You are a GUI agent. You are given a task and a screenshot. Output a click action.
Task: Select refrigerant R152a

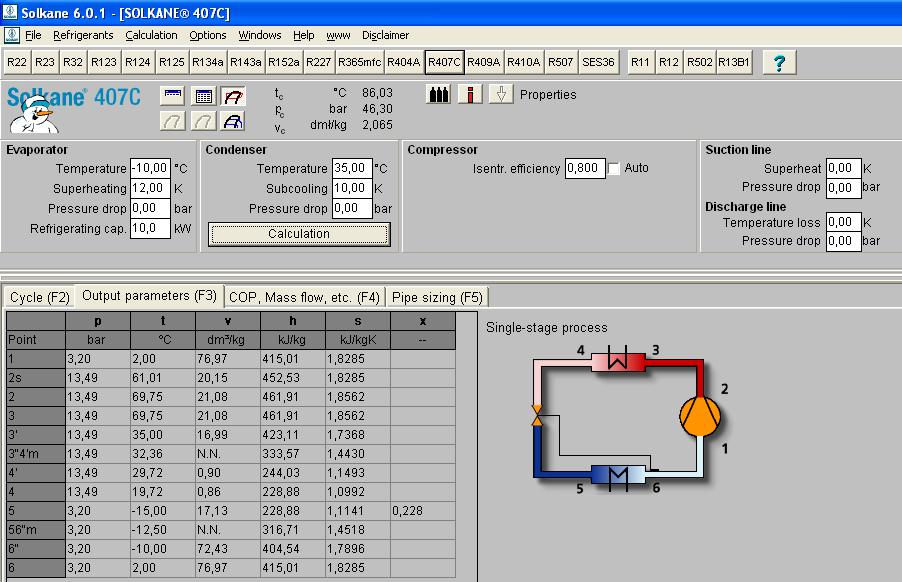pos(284,62)
